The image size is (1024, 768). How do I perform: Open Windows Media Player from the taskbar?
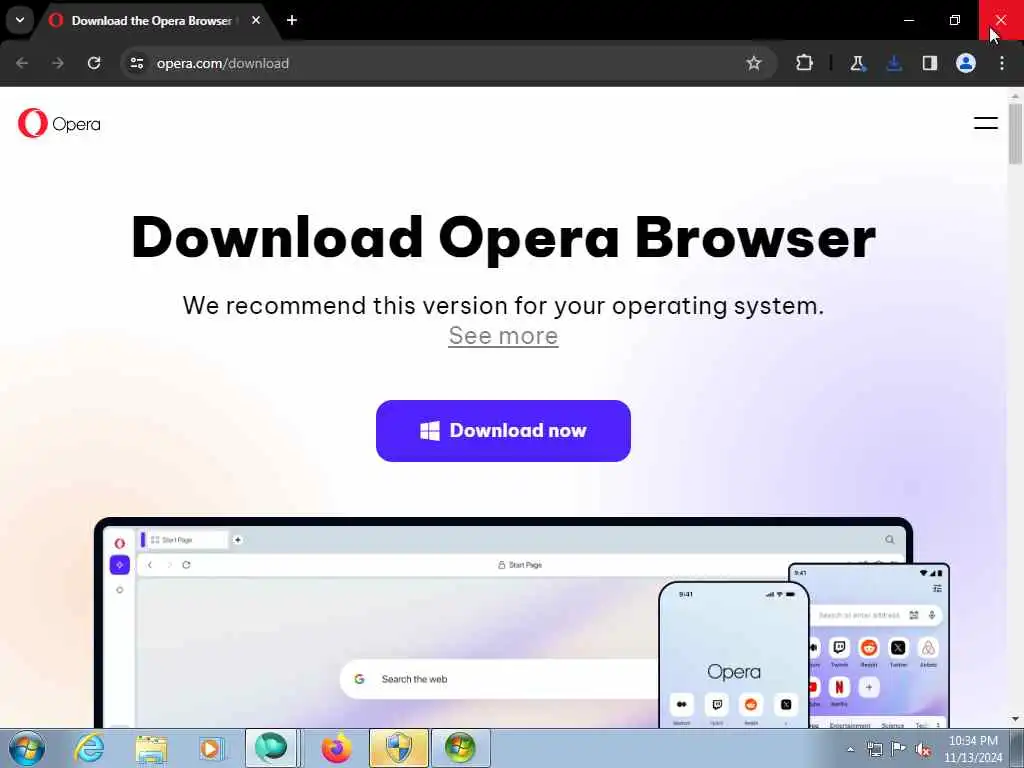click(x=212, y=748)
